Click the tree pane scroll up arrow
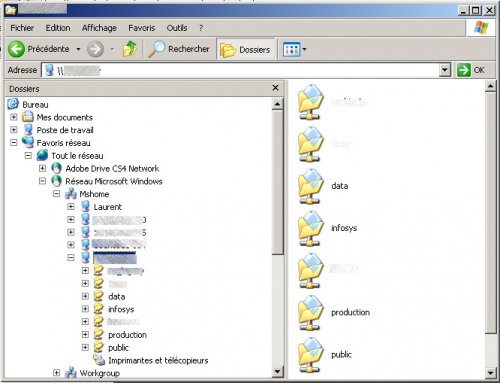The image size is (500, 383). pyautogui.click(x=277, y=104)
